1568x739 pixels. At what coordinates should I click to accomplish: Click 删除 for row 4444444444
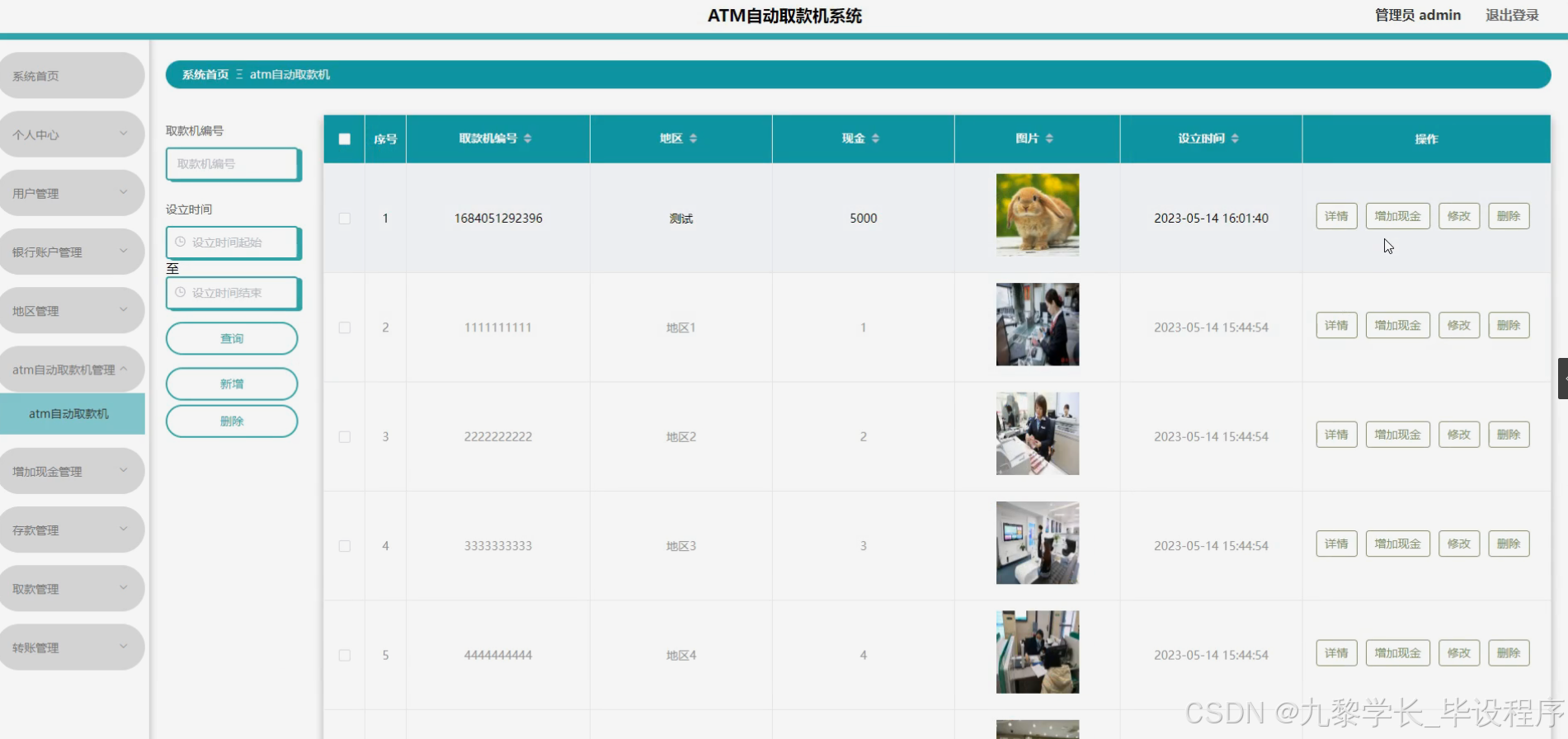[x=1509, y=653]
